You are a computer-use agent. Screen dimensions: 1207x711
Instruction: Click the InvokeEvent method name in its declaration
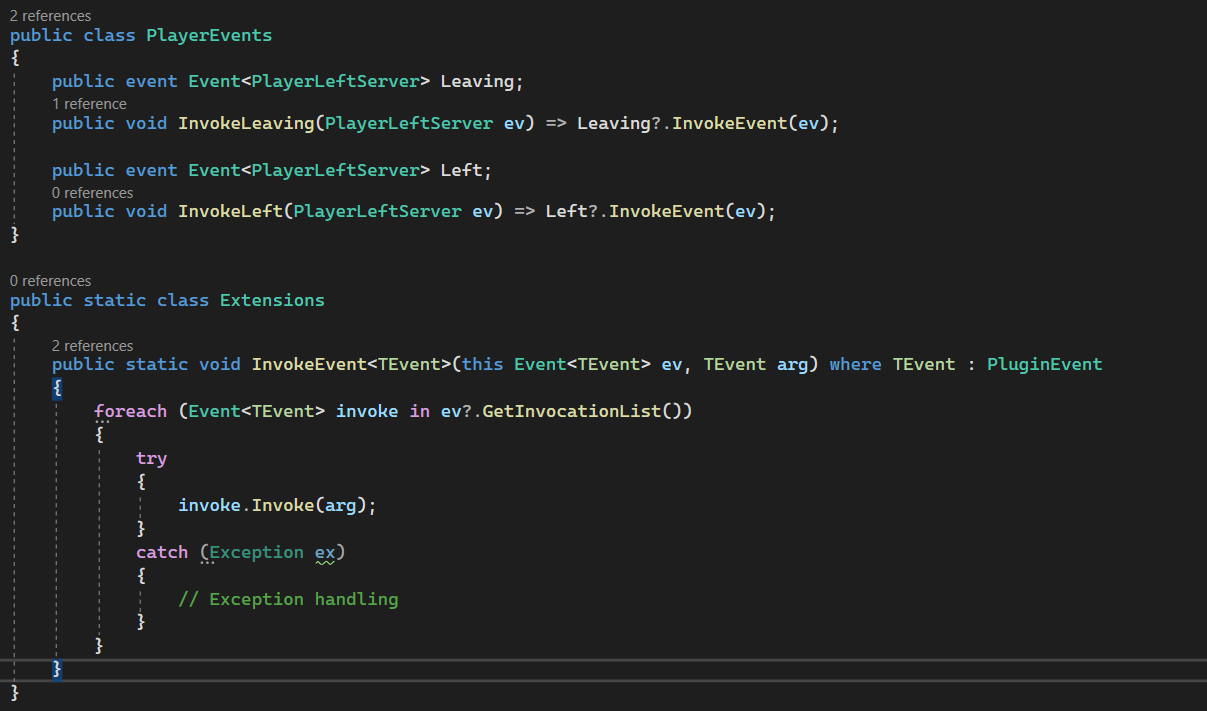pos(309,364)
